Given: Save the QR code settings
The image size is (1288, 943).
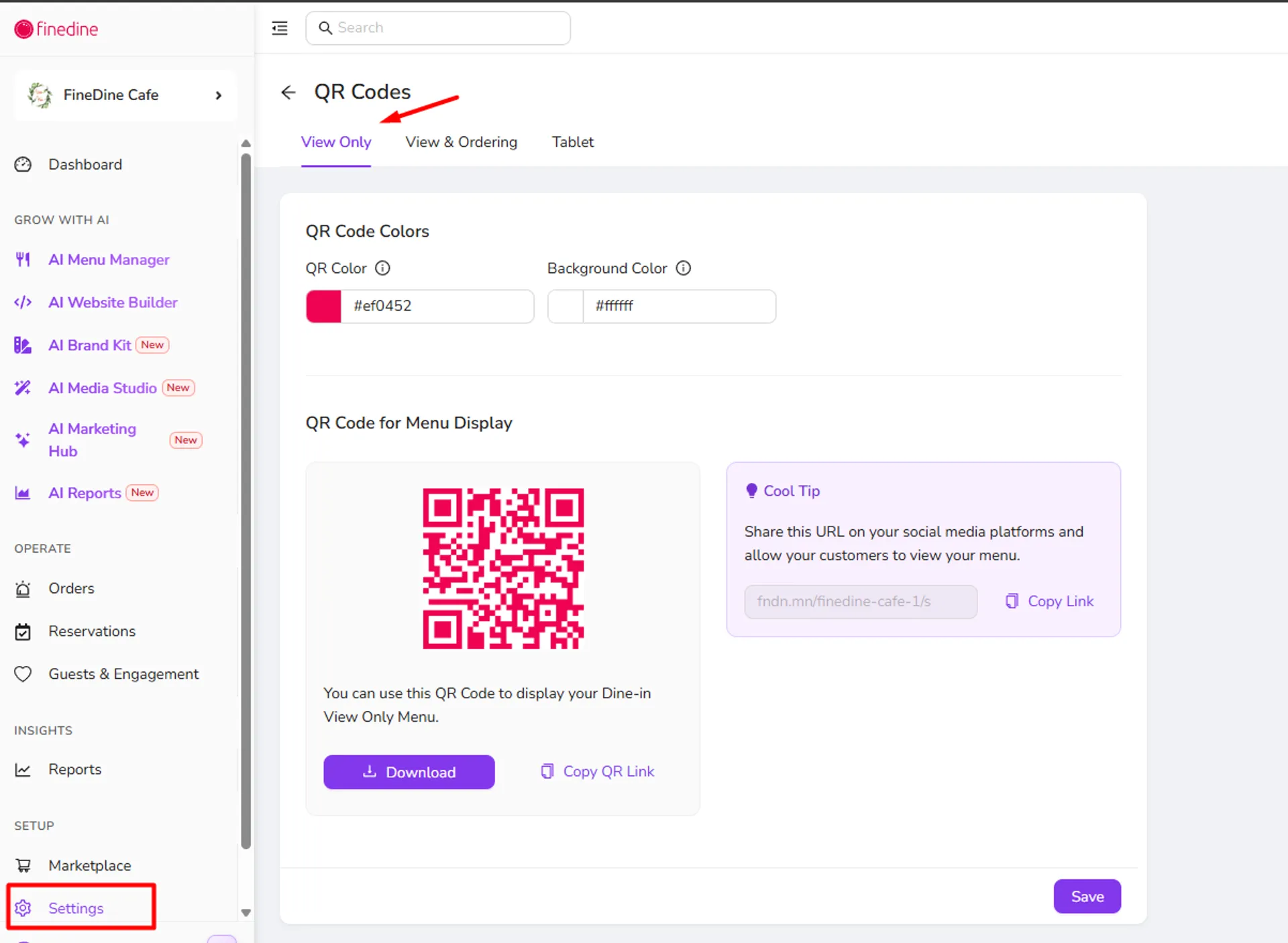Looking at the screenshot, I should point(1087,896).
